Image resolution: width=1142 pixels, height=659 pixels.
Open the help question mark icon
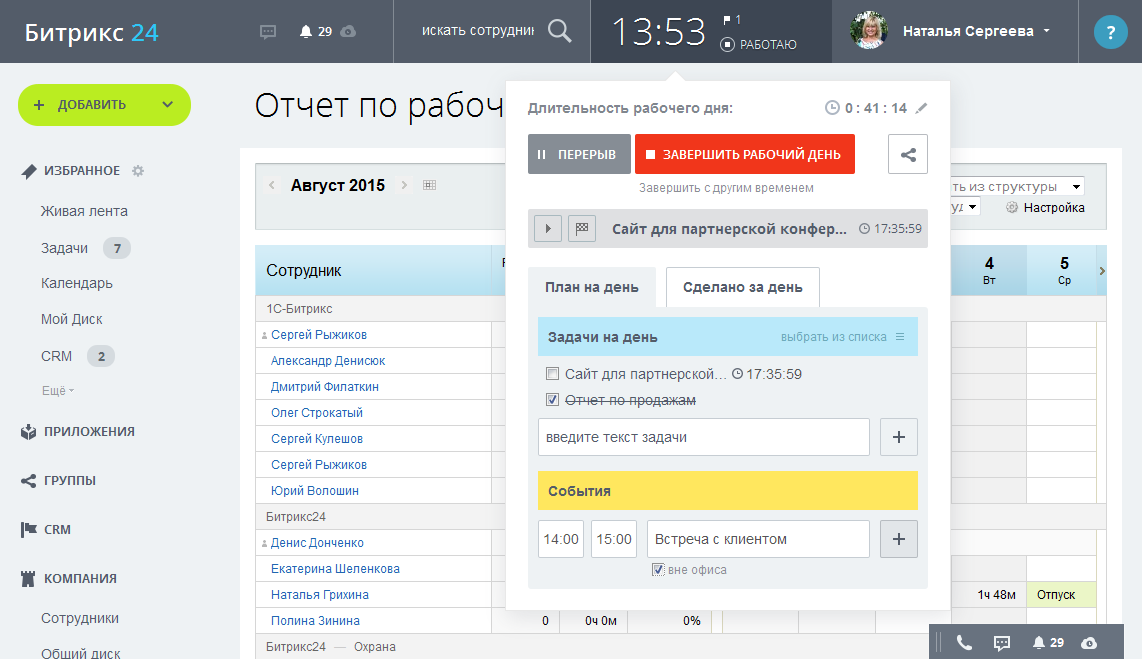coord(1110,32)
